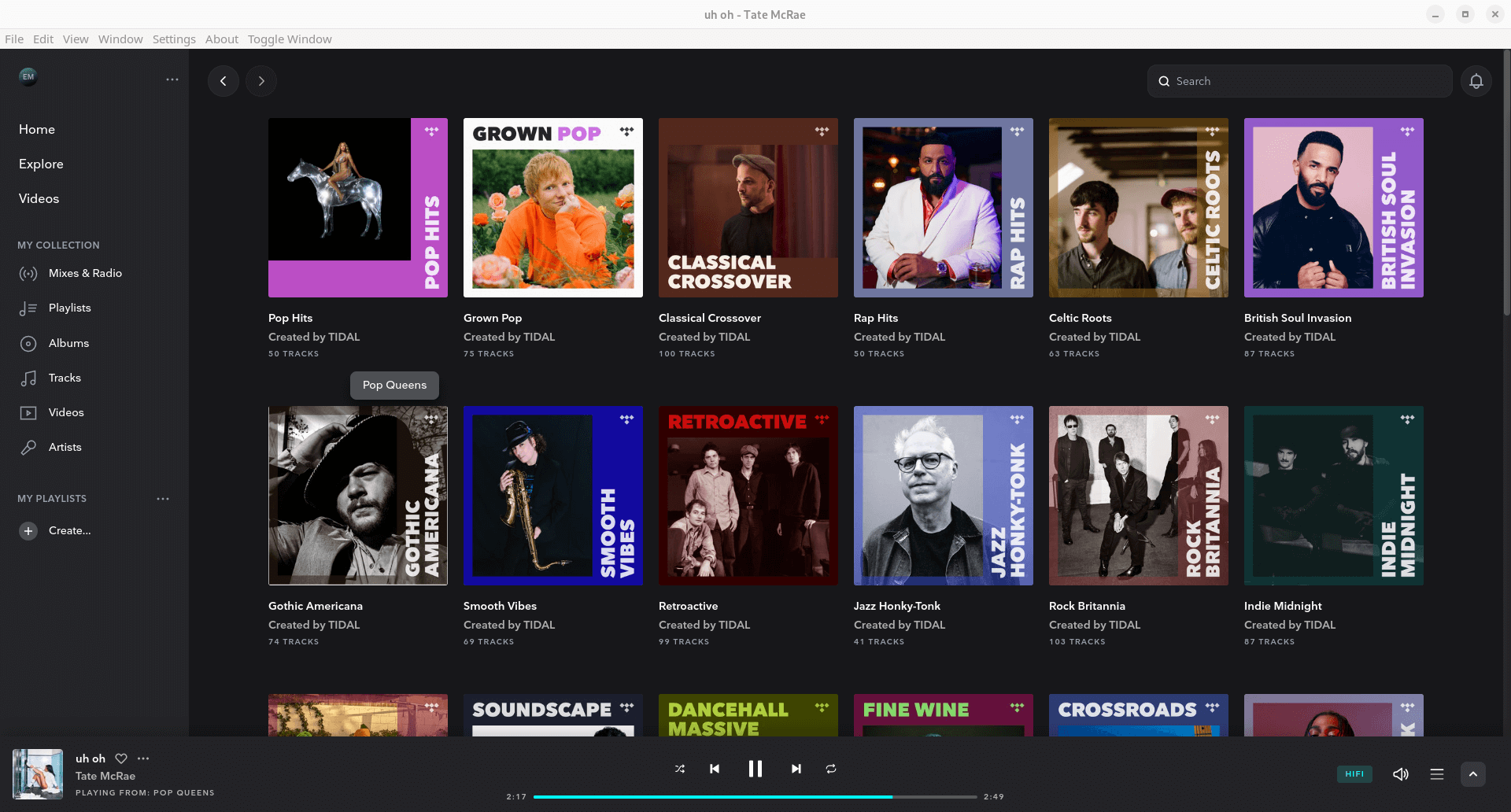
Task: Expand the now playing view chevron
Action: 1473,774
